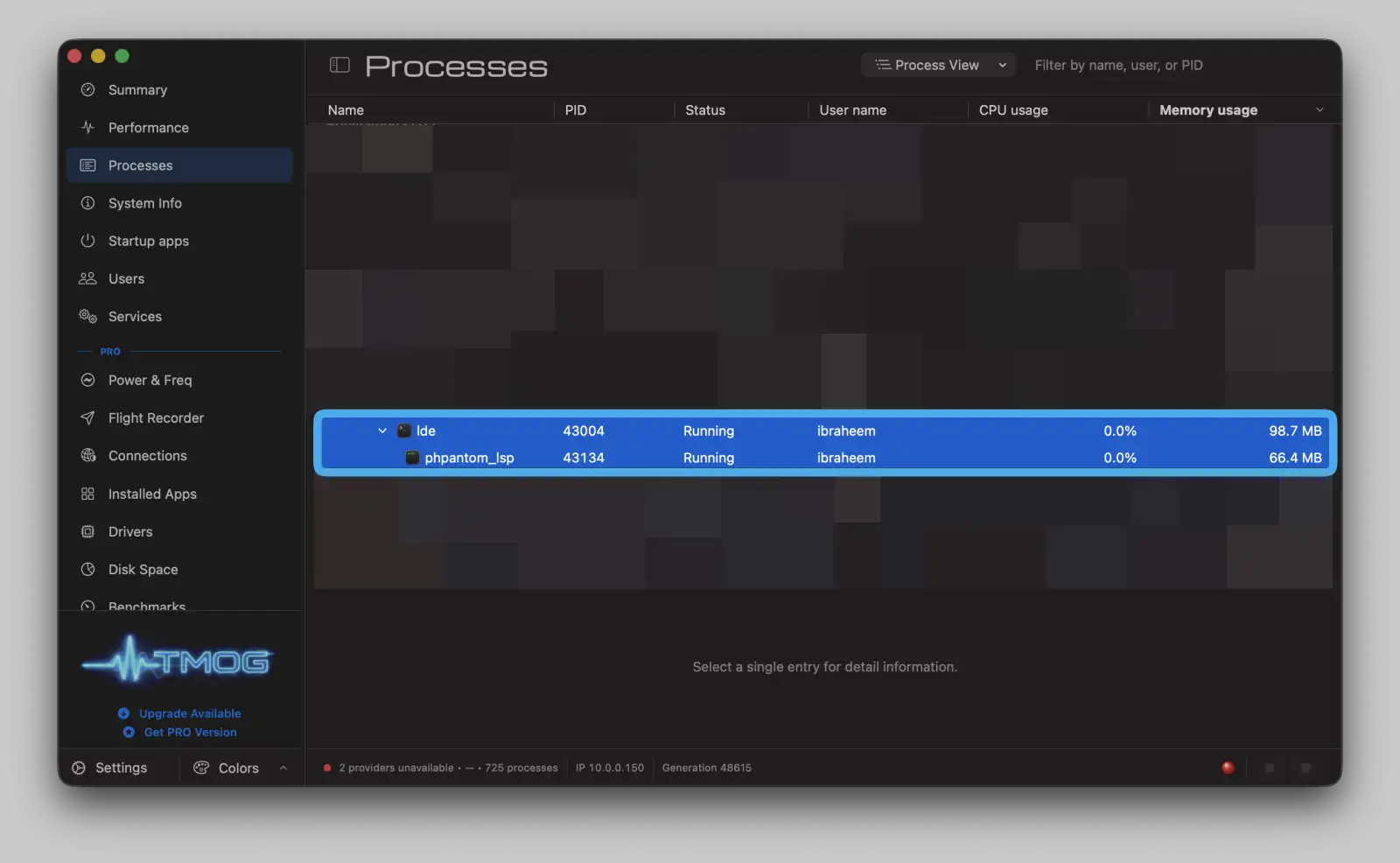Click the Generation 48615 status entry

click(x=707, y=768)
